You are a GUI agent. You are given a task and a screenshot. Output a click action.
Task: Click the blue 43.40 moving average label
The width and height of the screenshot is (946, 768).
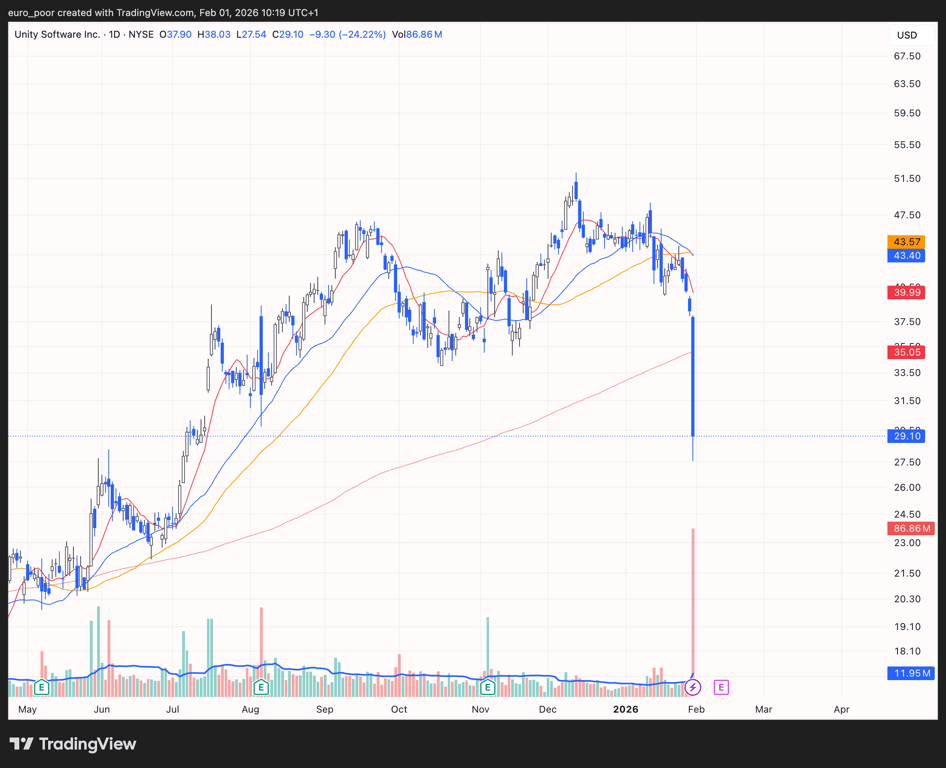pos(907,256)
